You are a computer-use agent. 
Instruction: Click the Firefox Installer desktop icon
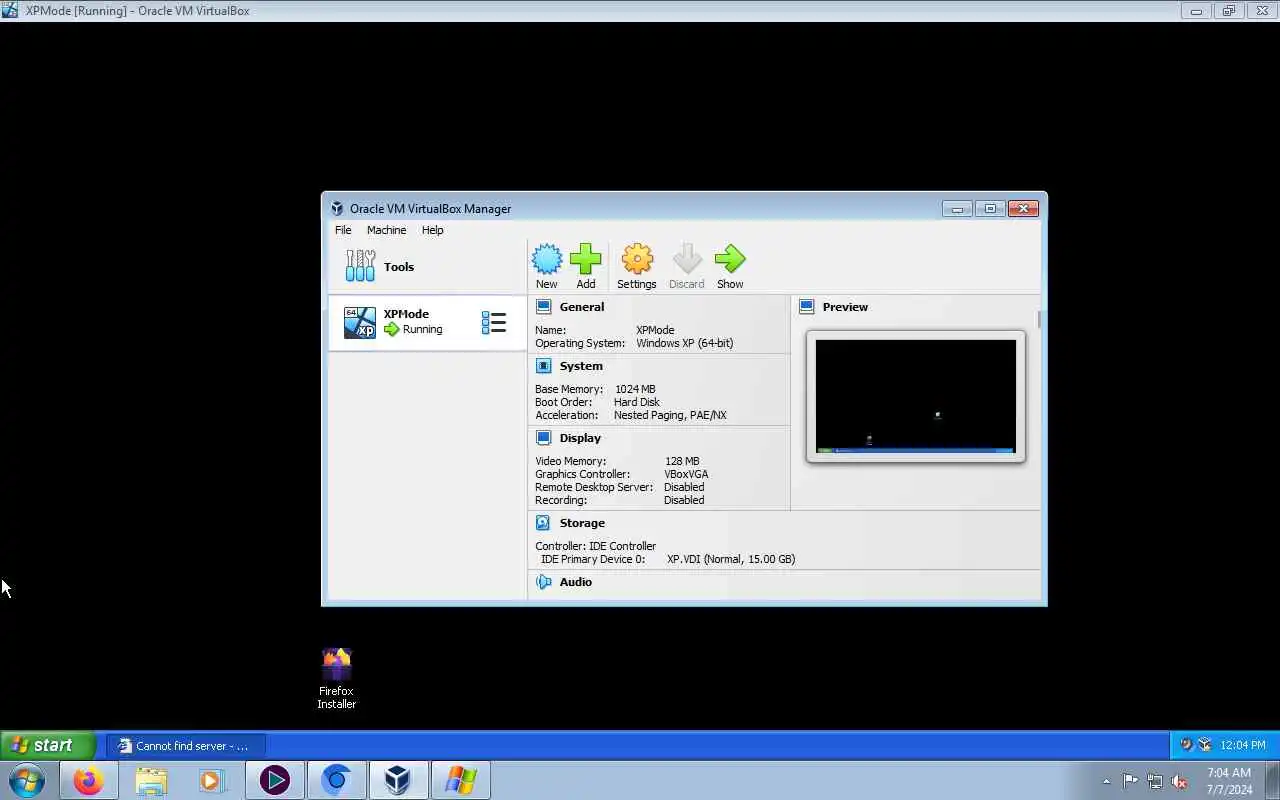337,678
